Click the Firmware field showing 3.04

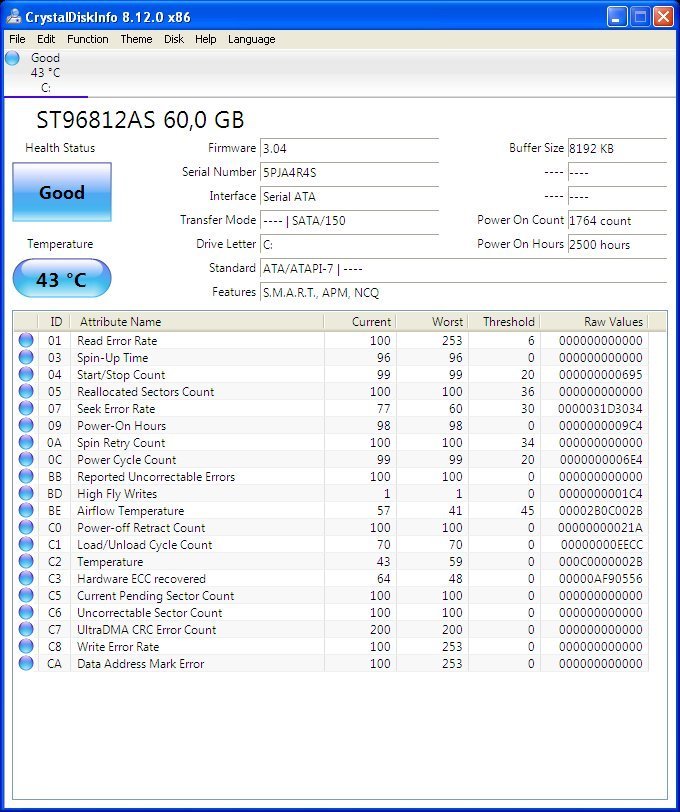349,149
